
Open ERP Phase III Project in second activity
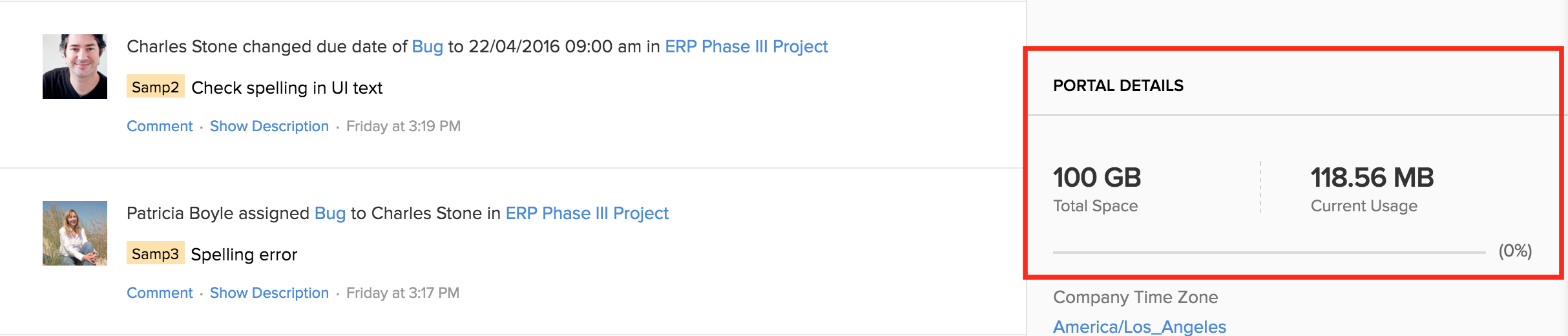pos(587,213)
